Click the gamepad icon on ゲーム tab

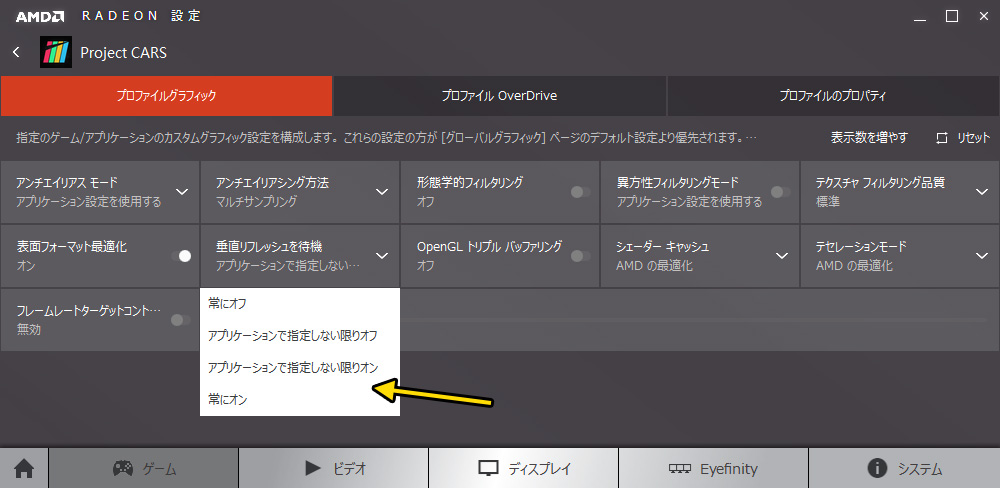[123, 469]
